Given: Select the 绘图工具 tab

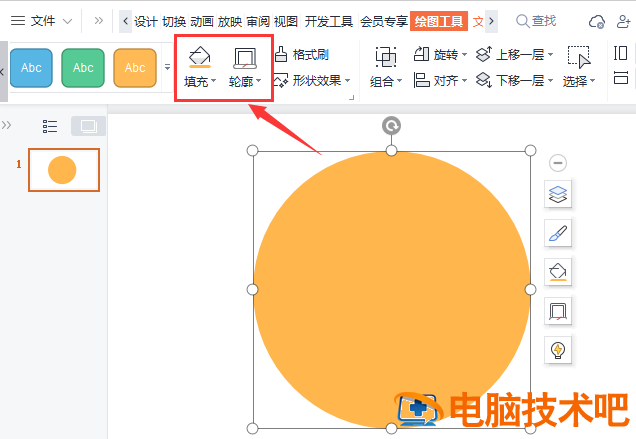Looking at the screenshot, I should pos(439,21).
